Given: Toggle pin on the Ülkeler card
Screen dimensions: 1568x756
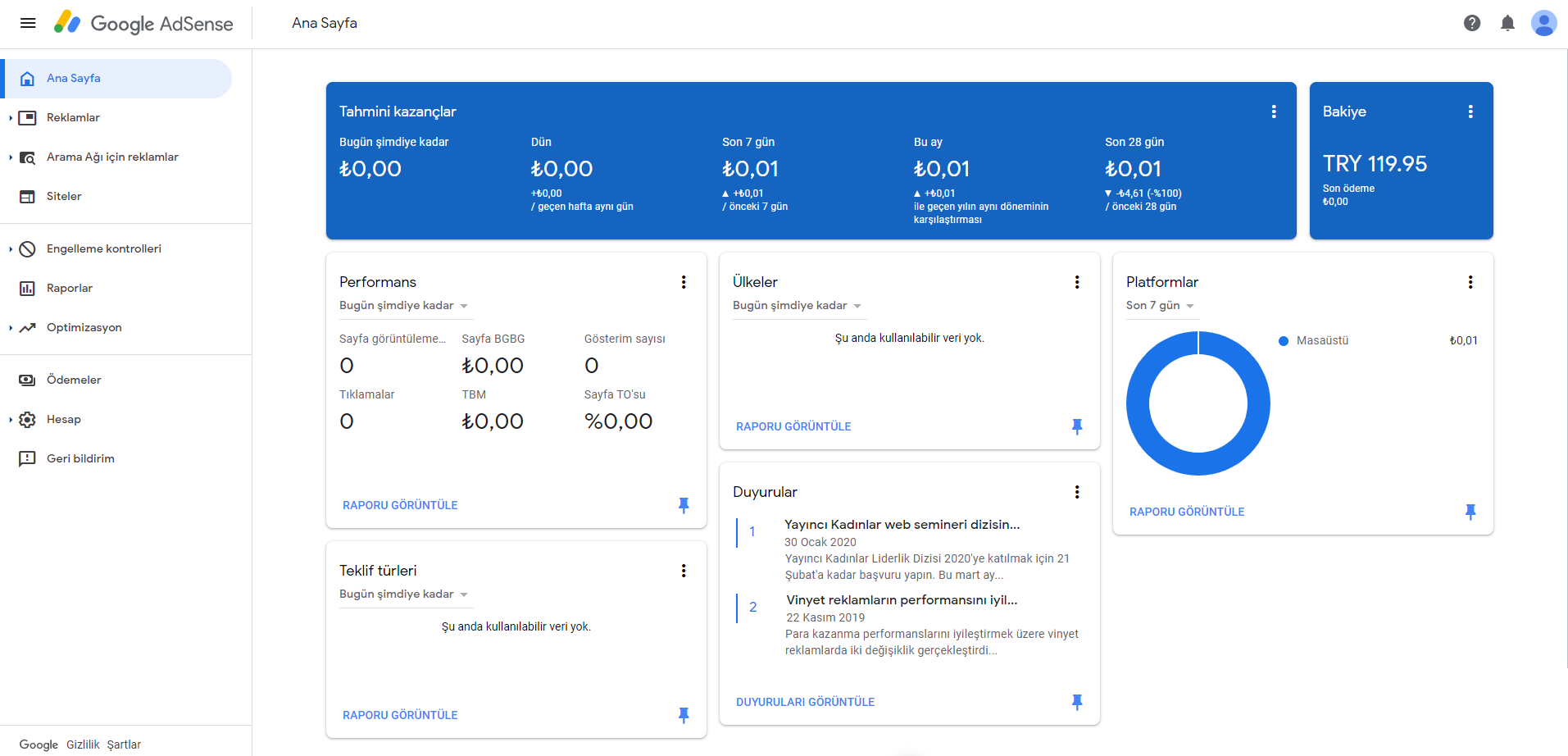Looking at the screenshot, I should [x=1077, y=426].
